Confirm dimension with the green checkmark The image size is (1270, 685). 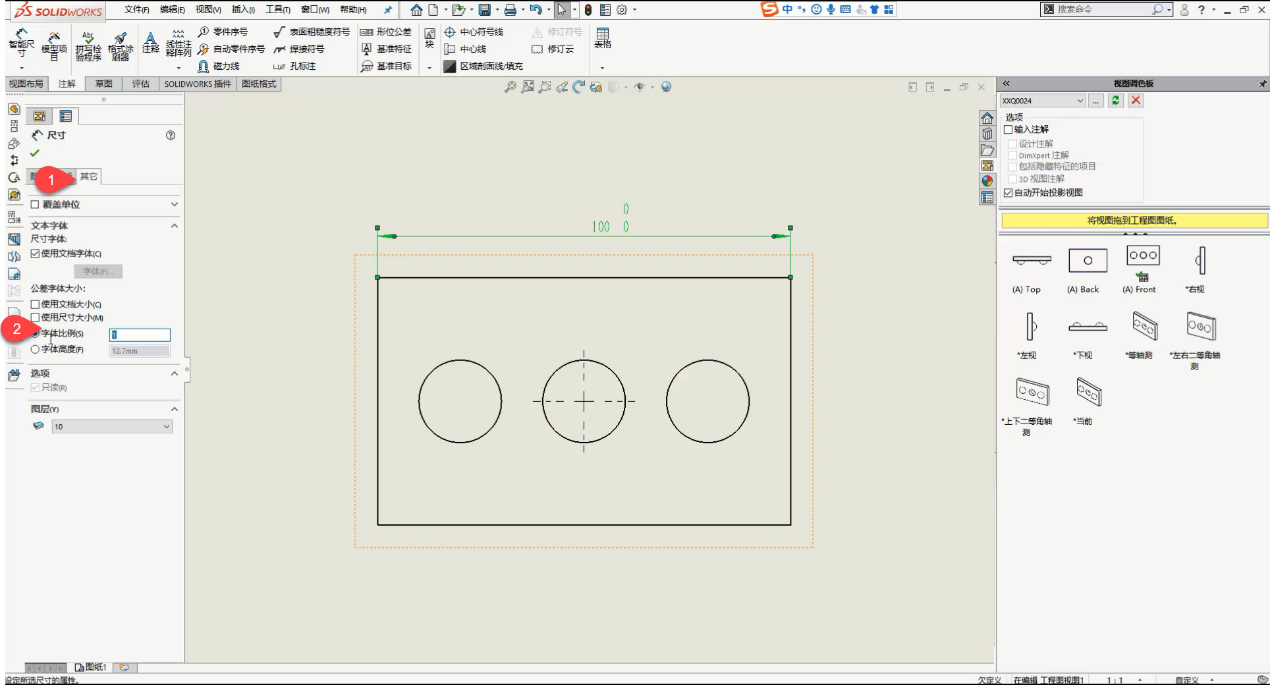35,153
